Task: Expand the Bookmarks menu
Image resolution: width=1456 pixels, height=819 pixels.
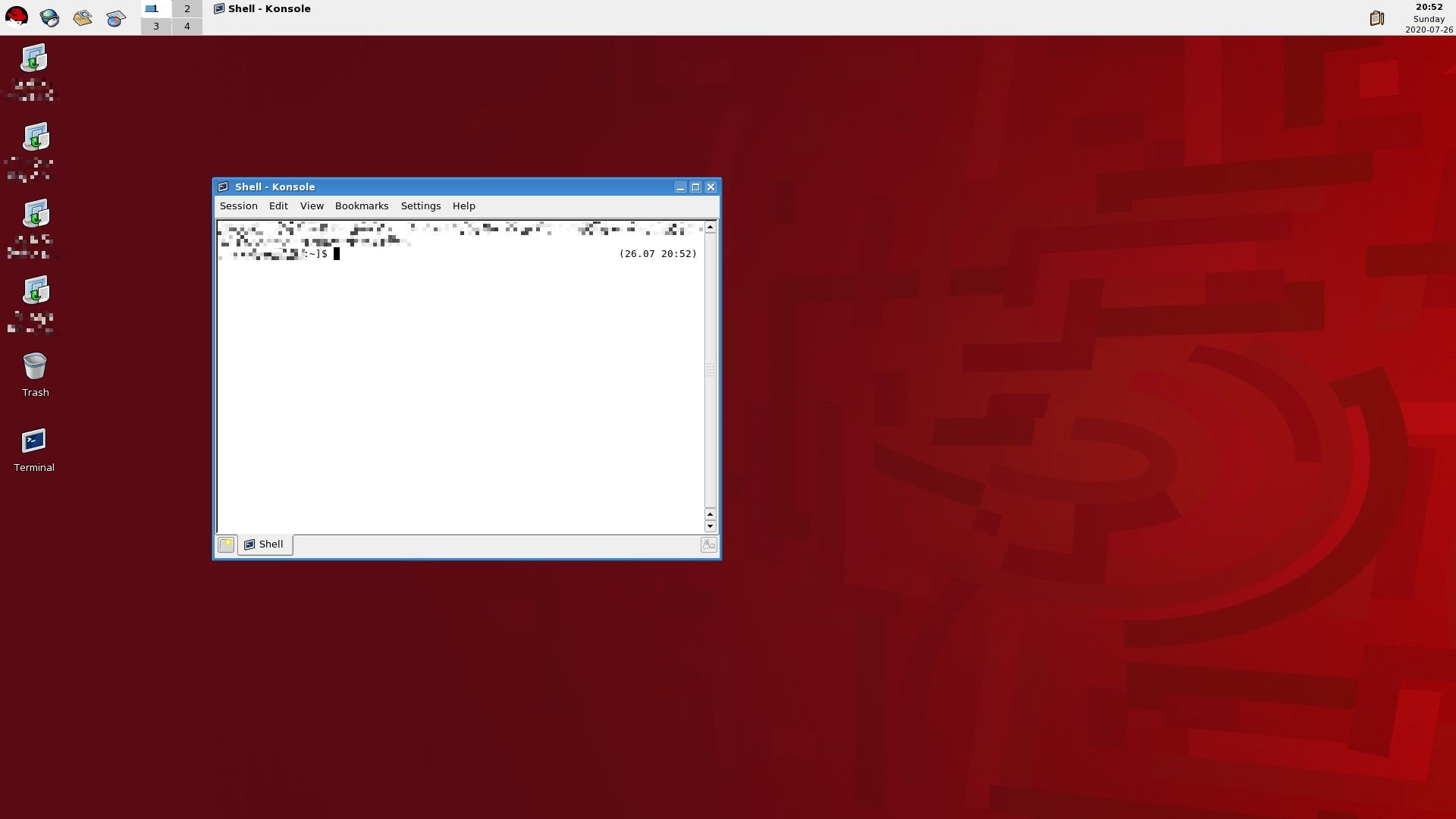Action: click(x=361, y=206)
